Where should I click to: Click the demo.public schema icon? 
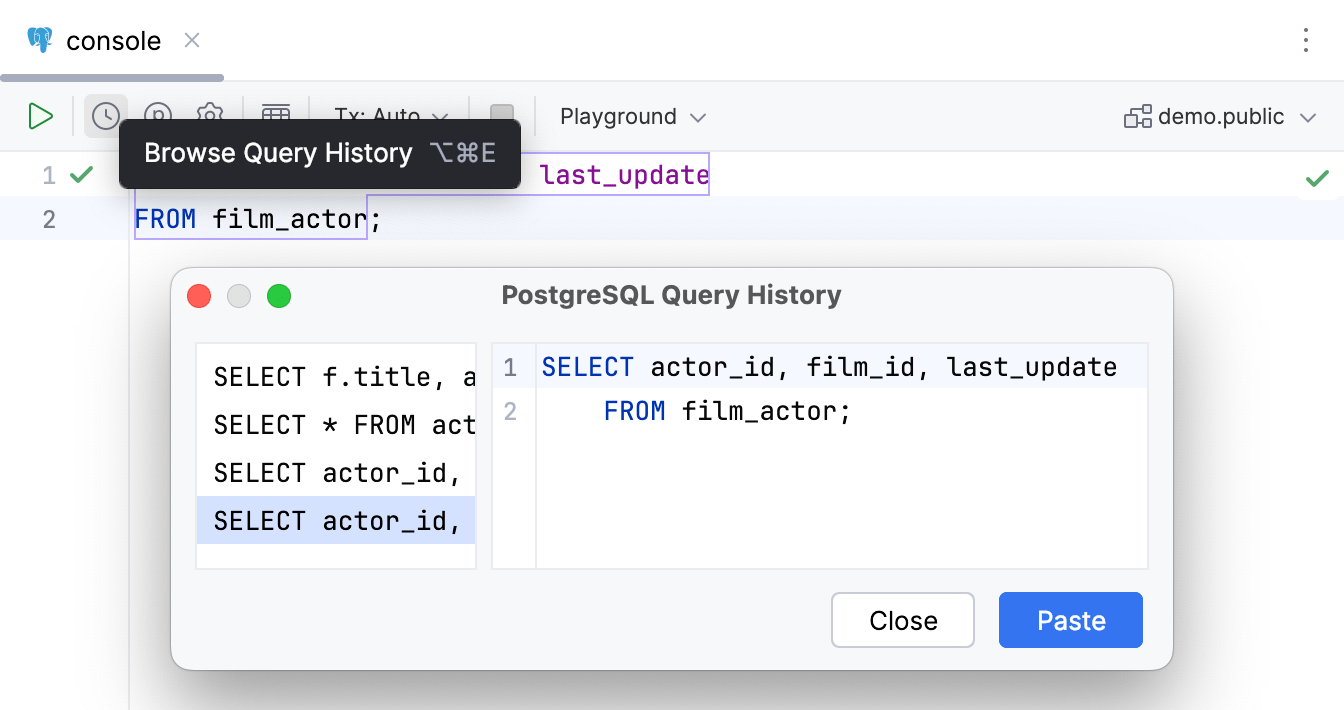point(1137,116)
